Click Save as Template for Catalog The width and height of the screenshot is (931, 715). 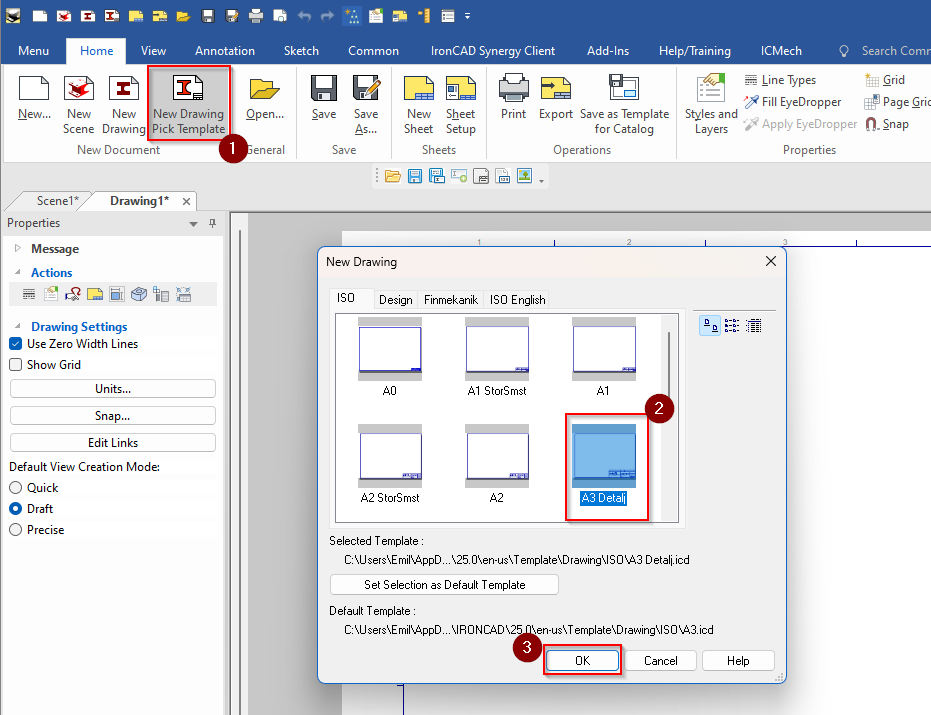point(624,105)
